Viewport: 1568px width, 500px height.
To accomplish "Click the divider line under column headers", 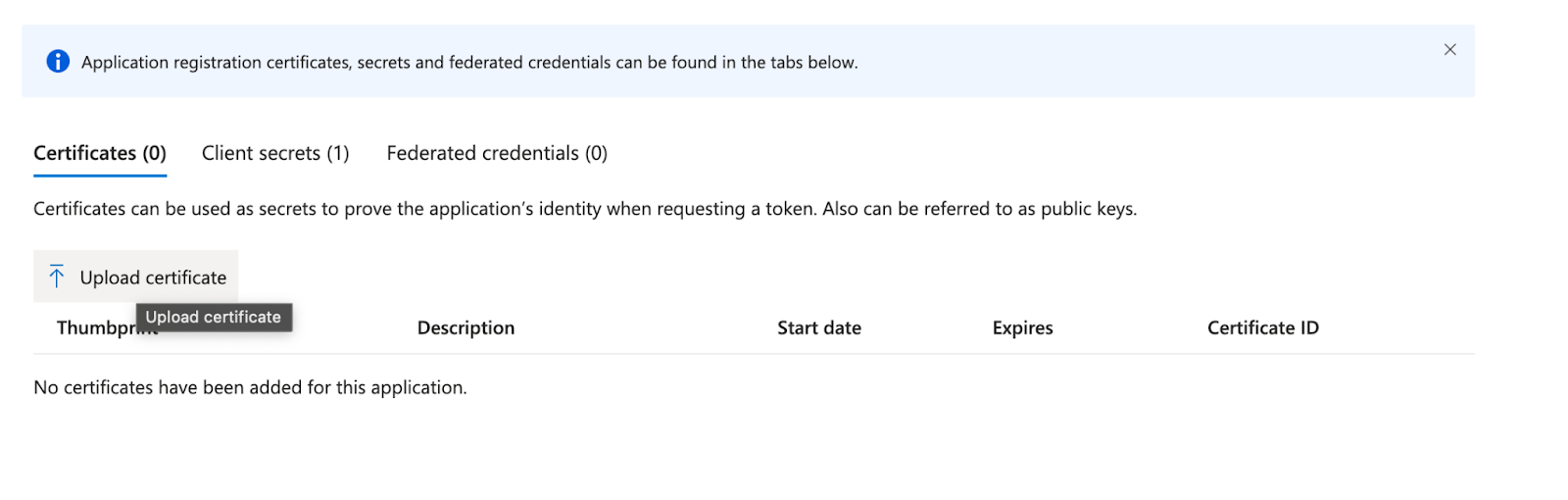I will coord(754,354).
